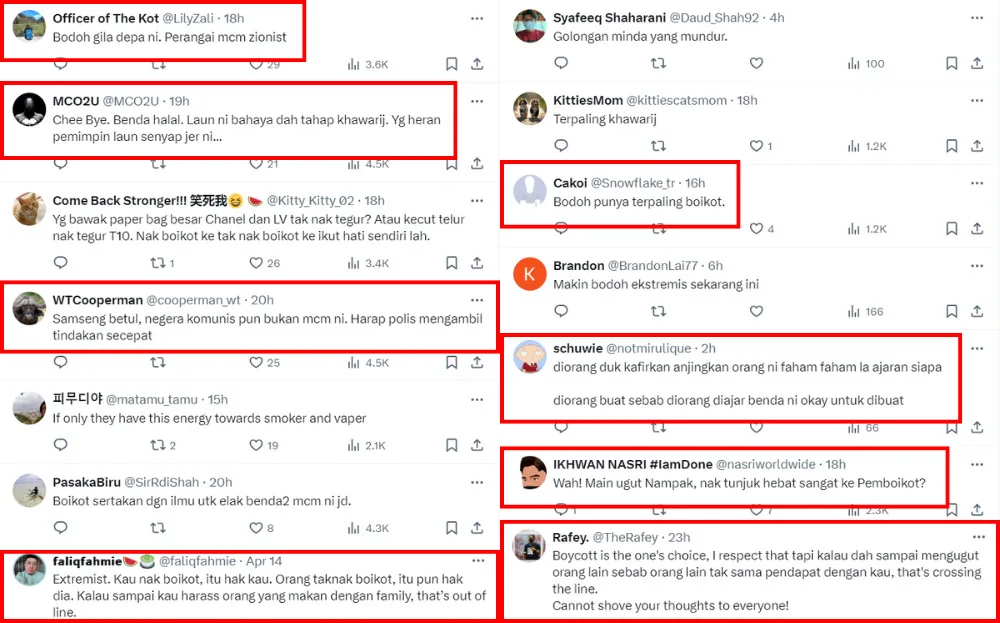Like the KittiesMom tweet
The image size is (1000, 623).
point(755,146)
